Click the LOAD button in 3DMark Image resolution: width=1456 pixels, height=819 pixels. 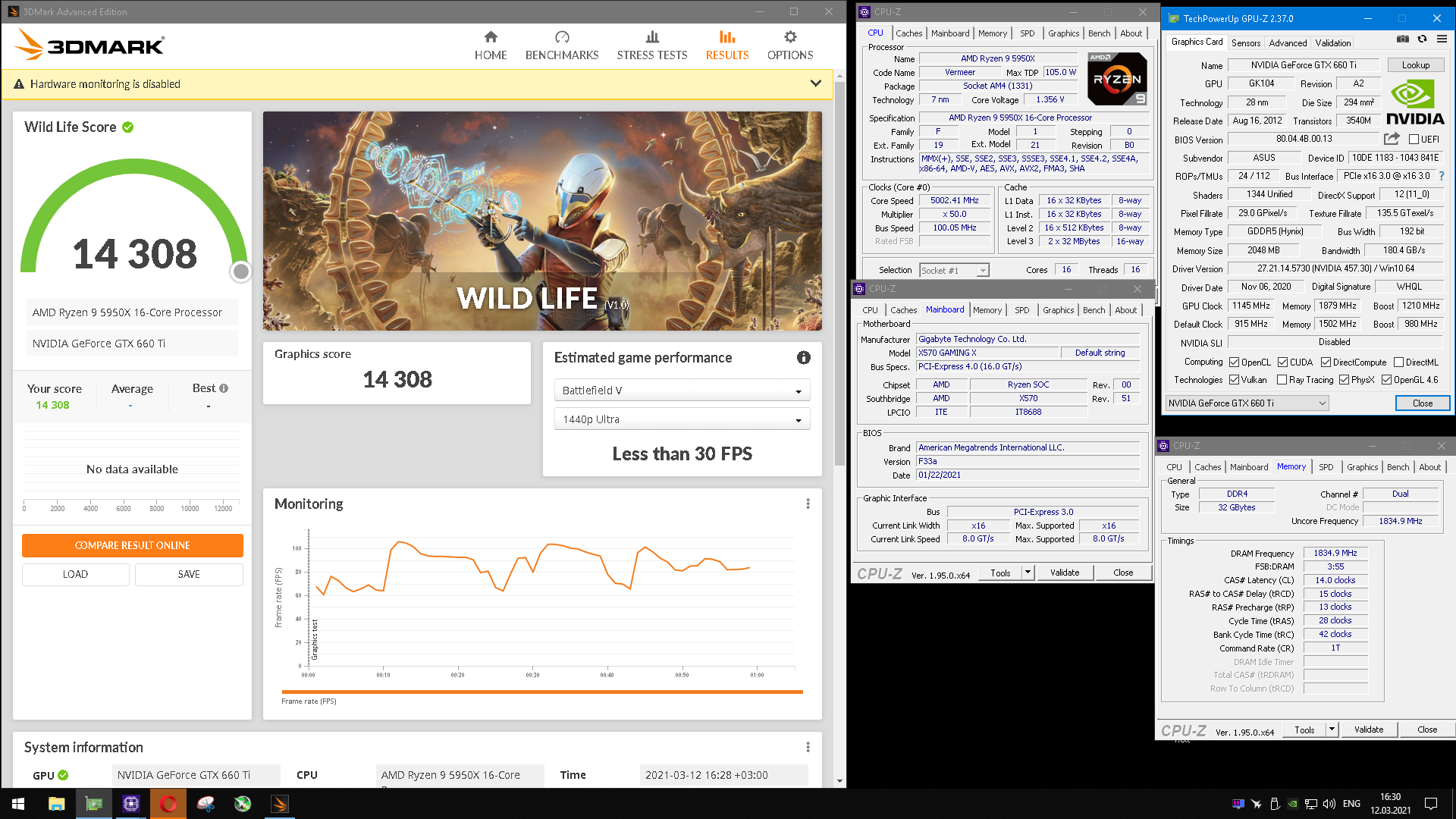pyautogui.click(x=76, y=574)
